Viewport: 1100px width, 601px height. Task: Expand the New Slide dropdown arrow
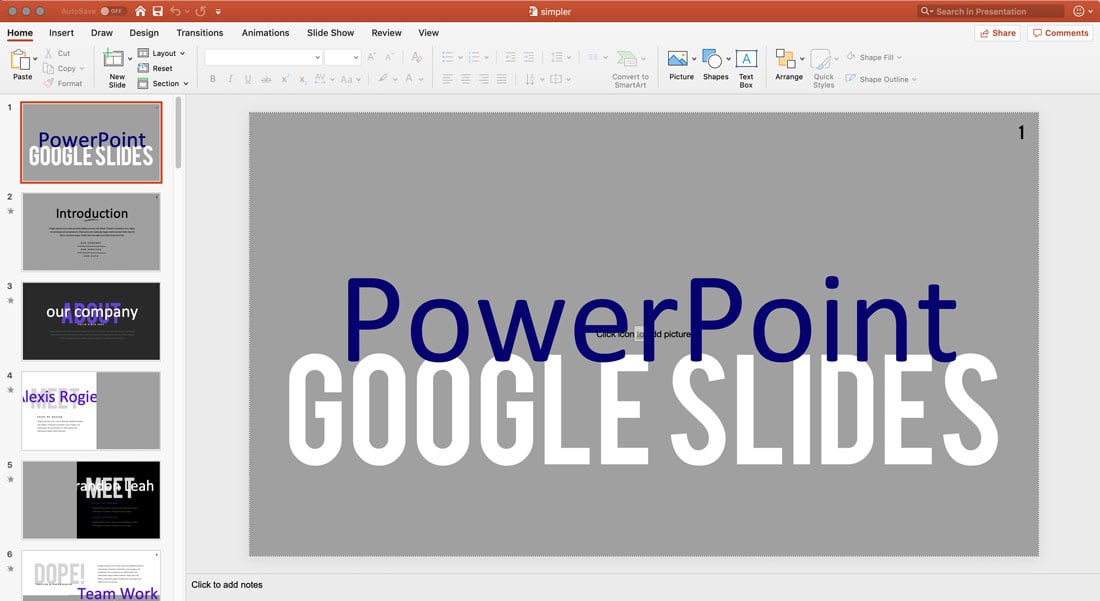tap(130, 59)
